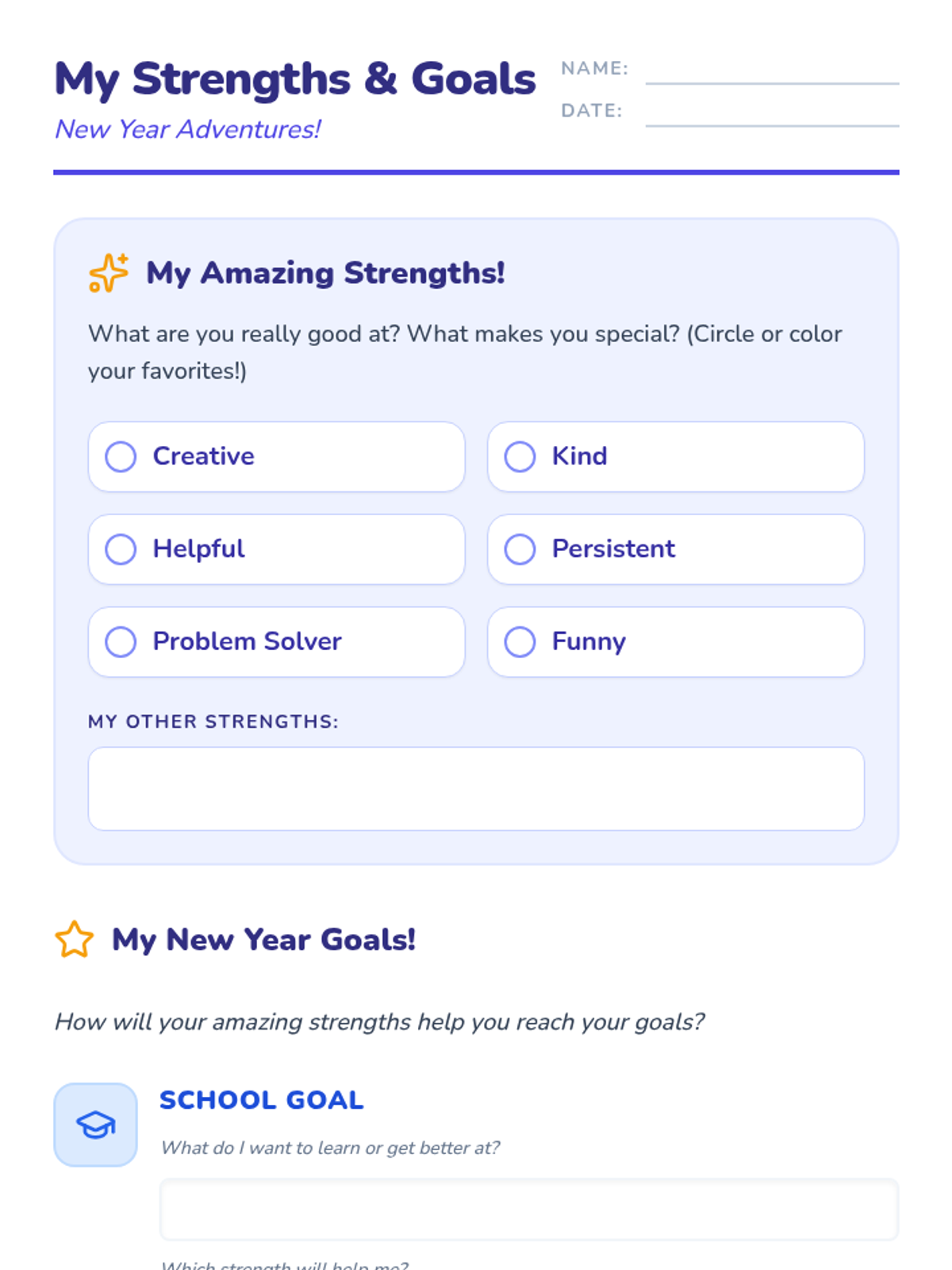The height and width of the screenshot is (1270, 952).
Task: Select the Persistent strength circle
Action: point(520,549)
